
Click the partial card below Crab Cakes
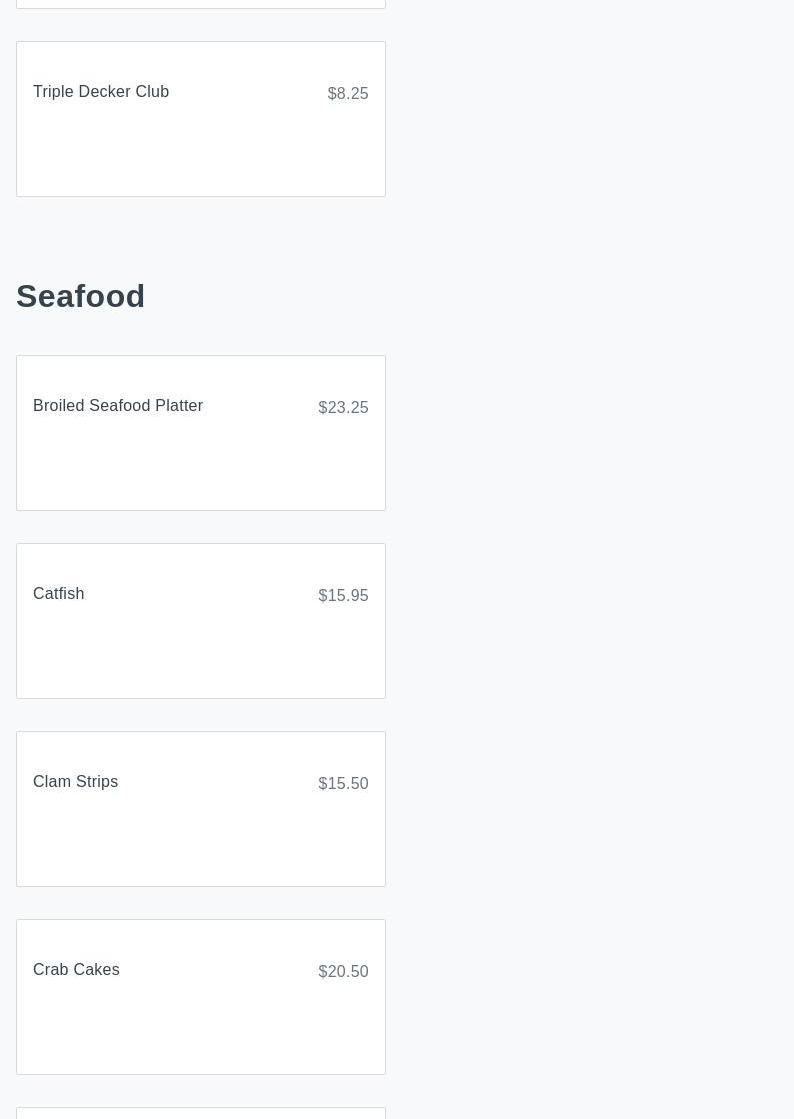pos(200,1113)
